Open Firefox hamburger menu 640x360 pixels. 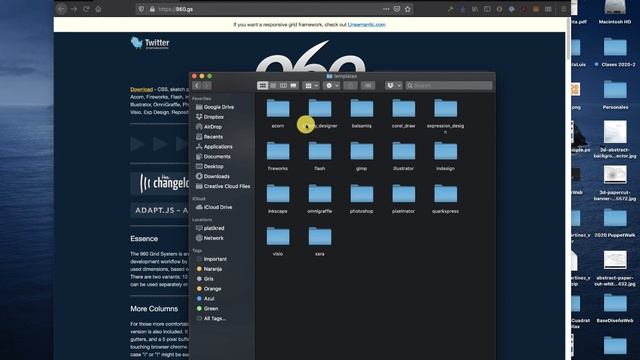tap(564, 9)
